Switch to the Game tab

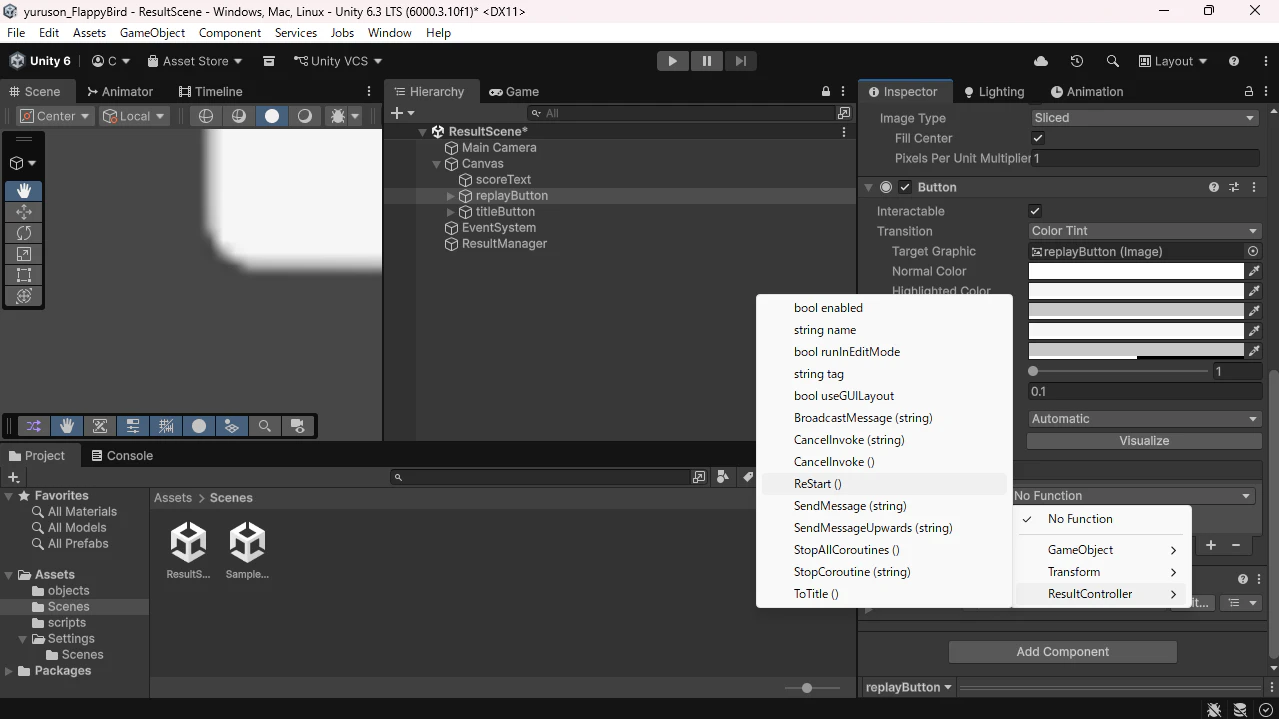tap(514, 91)
